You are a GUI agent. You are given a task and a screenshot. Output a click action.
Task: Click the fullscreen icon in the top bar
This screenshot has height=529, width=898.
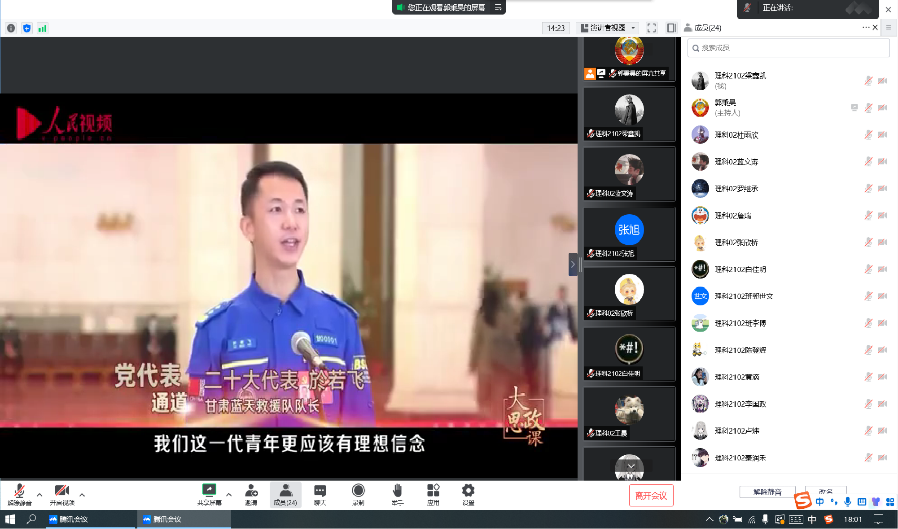tap(651, 28)
